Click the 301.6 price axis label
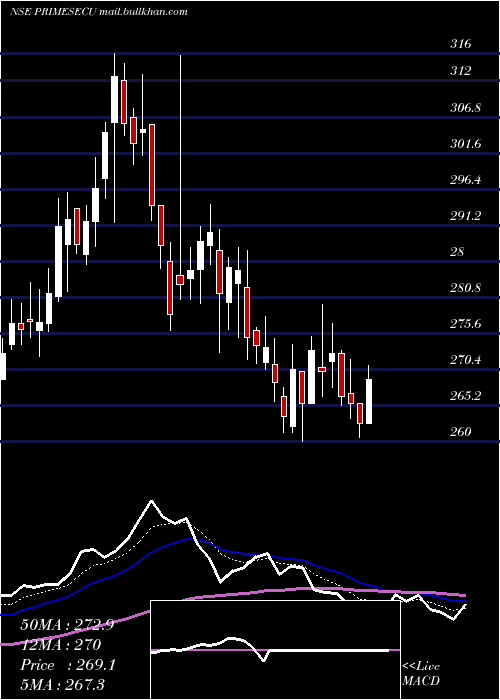This screenshot has width=500, height=700. [466, 143]
